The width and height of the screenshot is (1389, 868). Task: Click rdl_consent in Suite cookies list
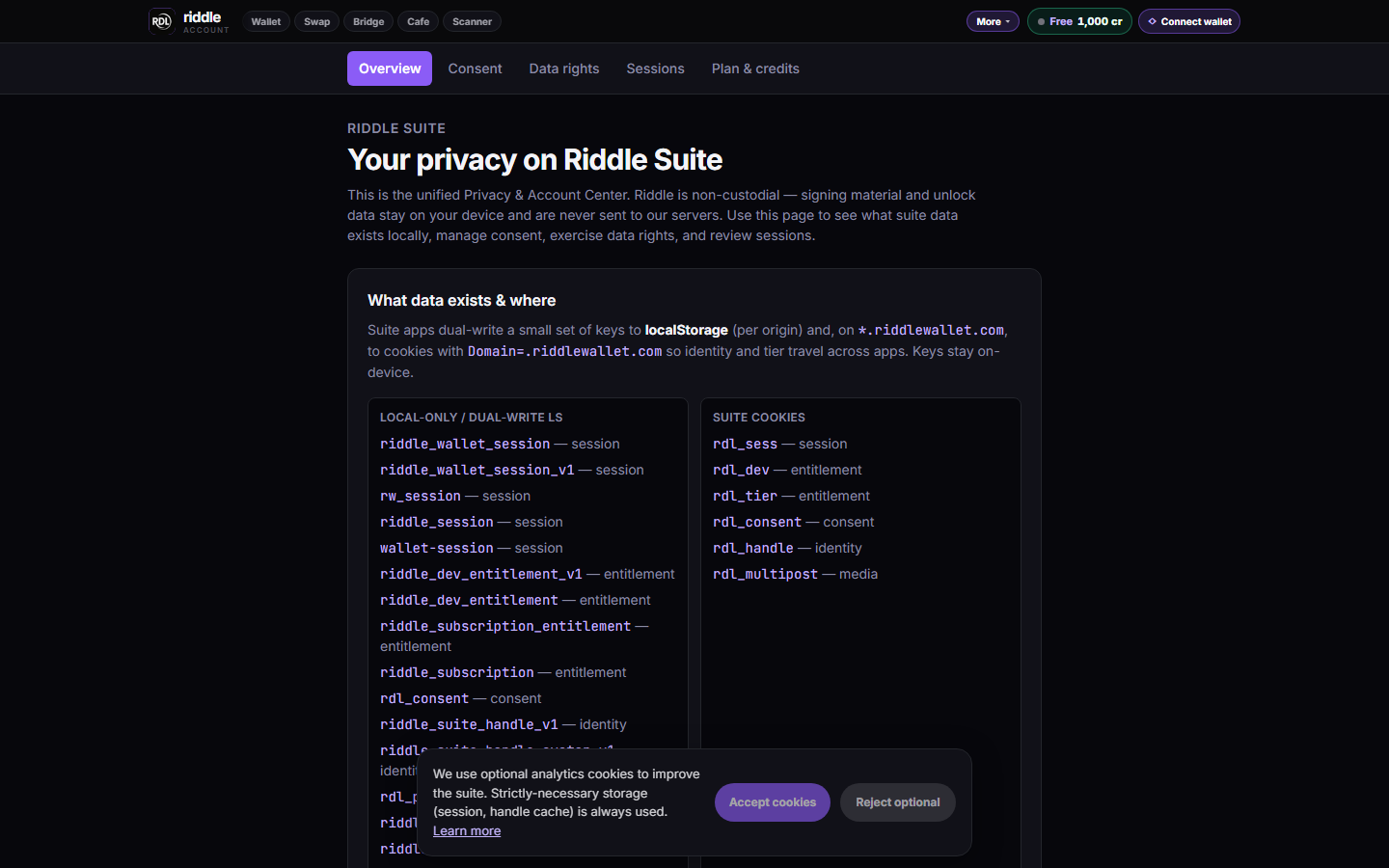[757, 522]
